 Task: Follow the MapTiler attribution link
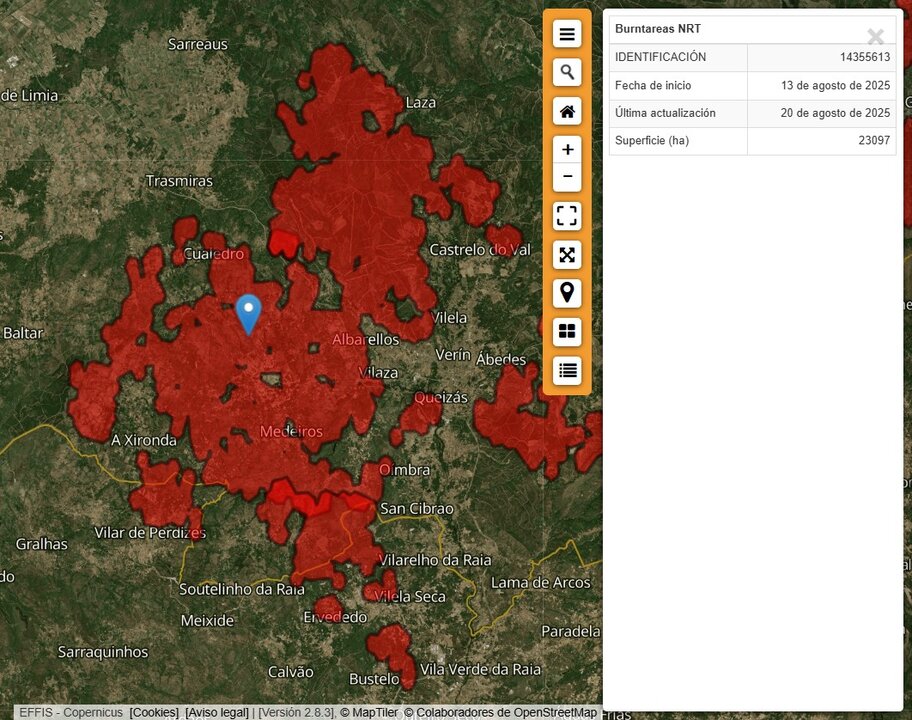coord(369,712)
